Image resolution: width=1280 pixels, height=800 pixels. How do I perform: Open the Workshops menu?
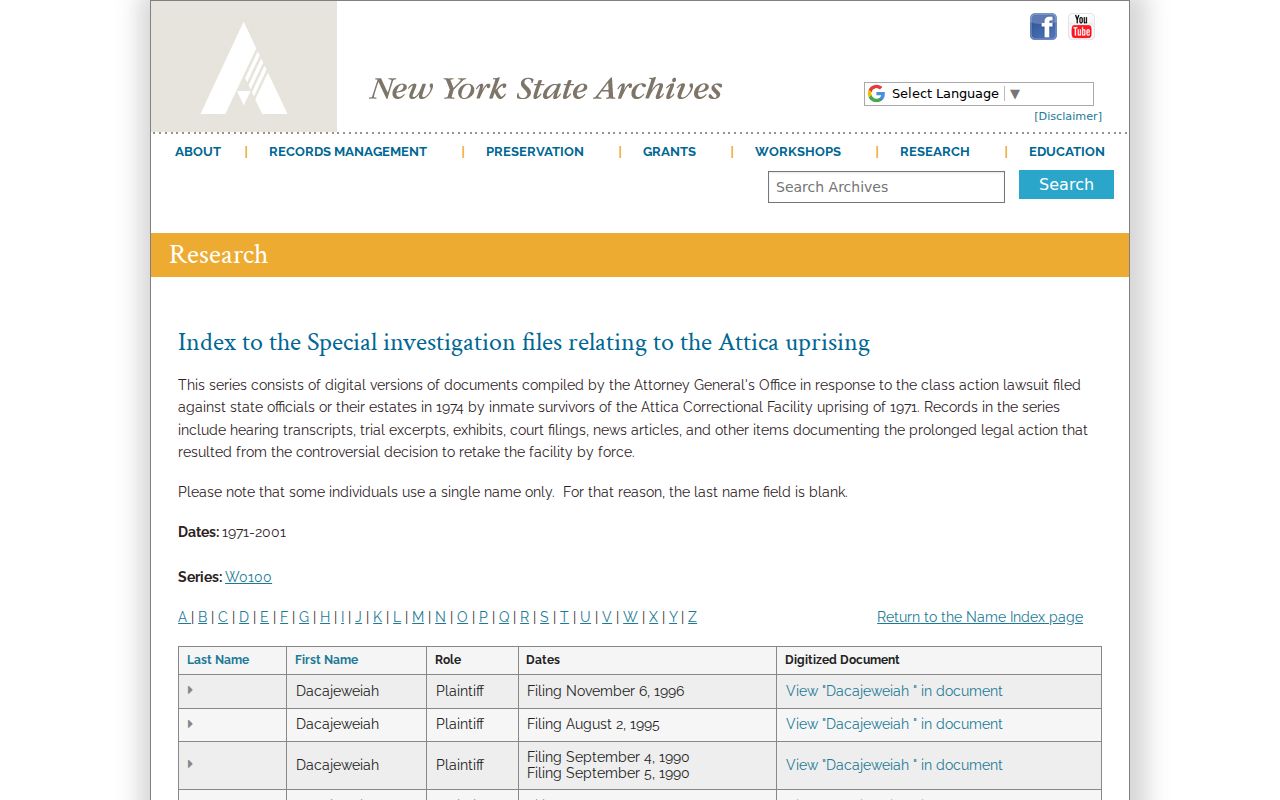[x=798, y=152]
